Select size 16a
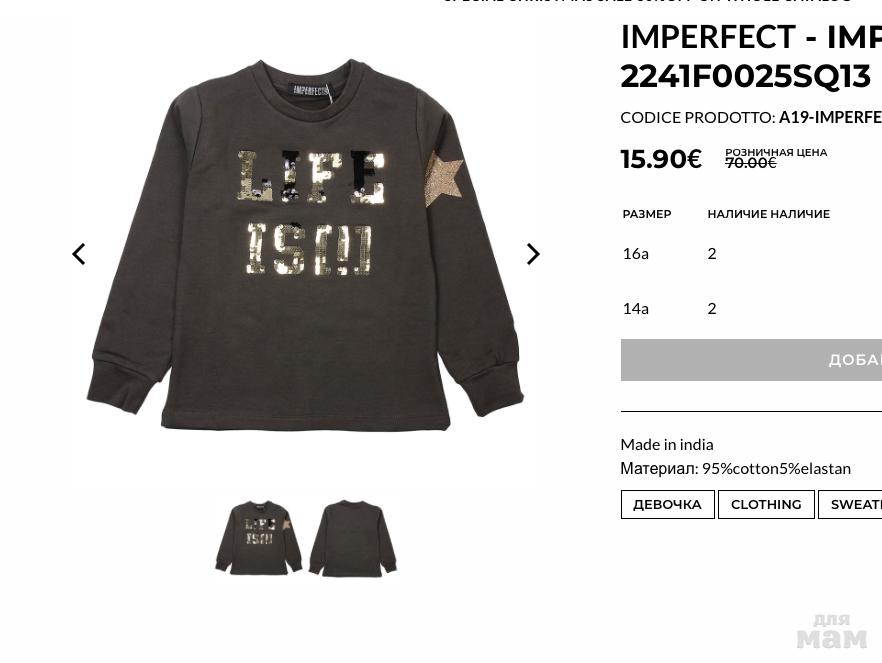The height and width of the screenshot is (663, 882). click(x=636, y=253)
